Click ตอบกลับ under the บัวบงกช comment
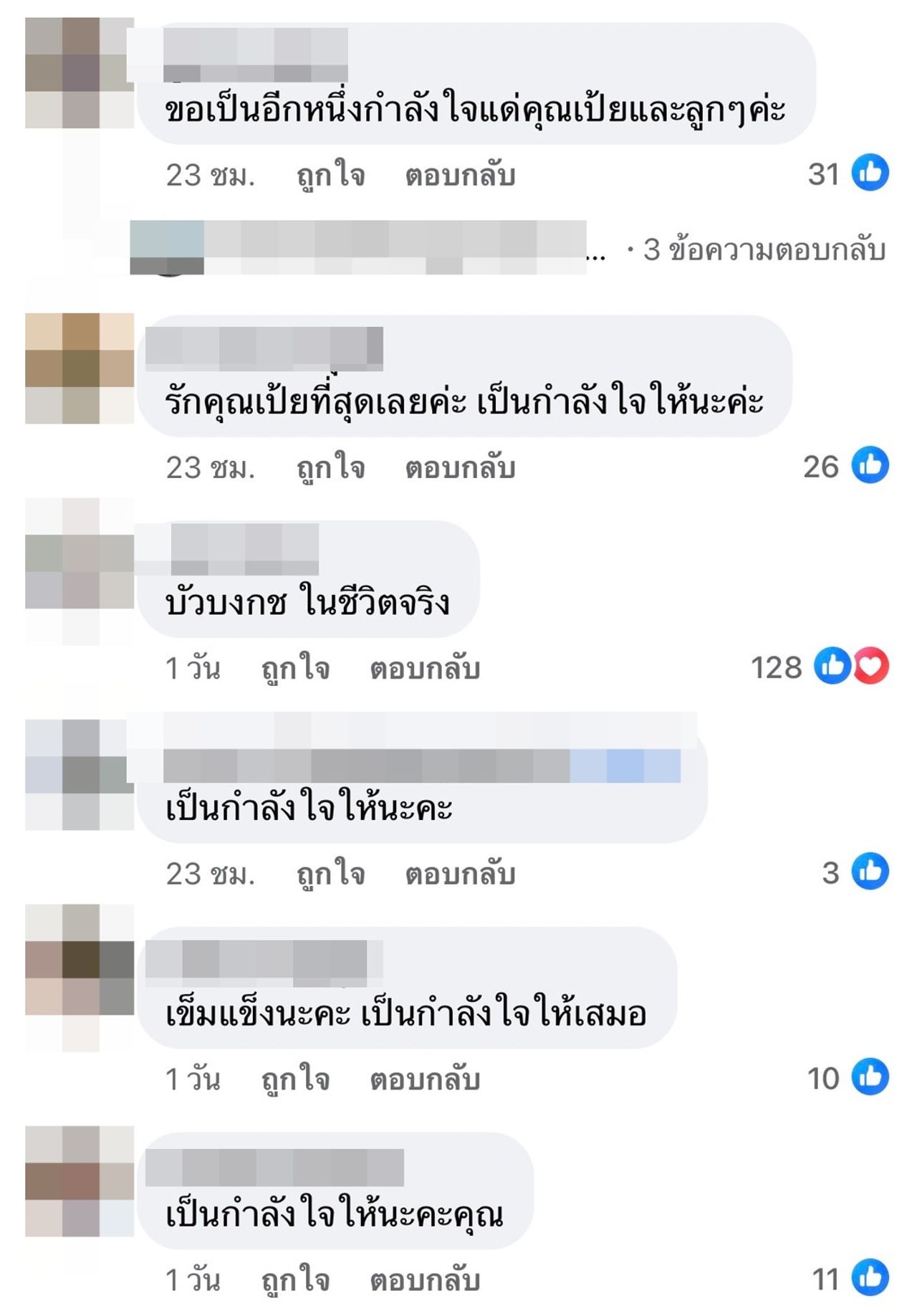917x1316 pixels. click(425, 669)
